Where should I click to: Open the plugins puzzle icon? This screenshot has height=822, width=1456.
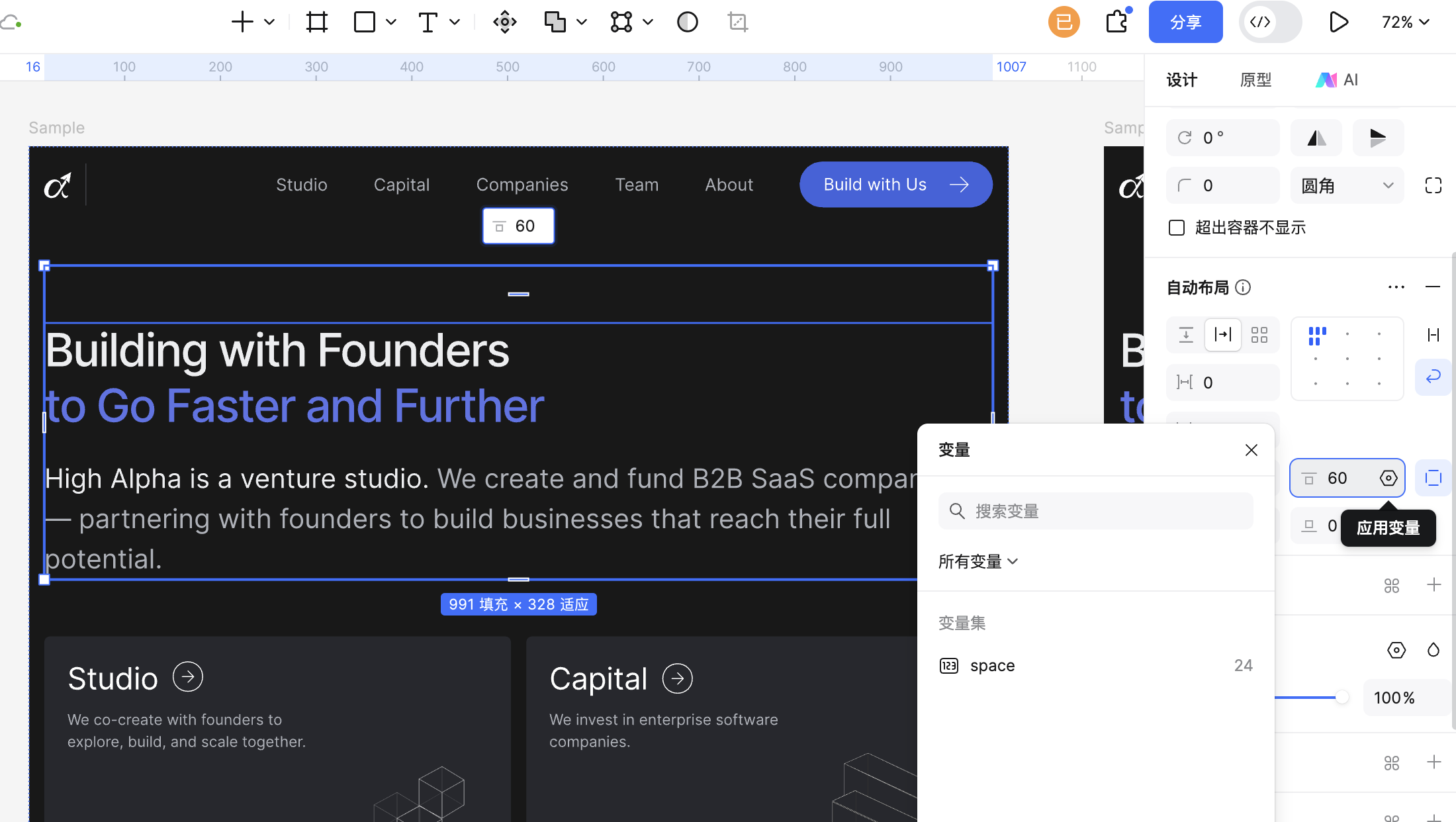point(1116,22)
